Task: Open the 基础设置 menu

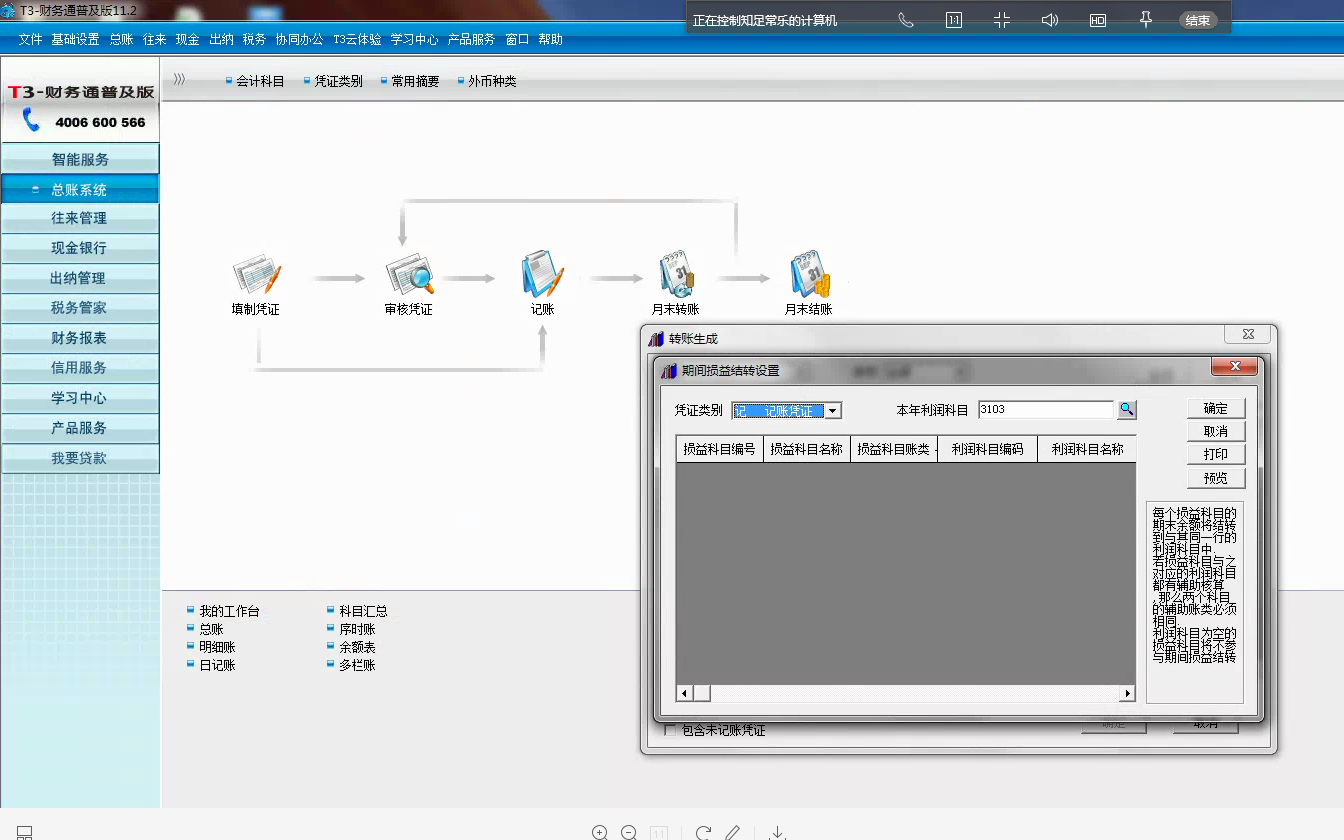Action: coord(75,40)
